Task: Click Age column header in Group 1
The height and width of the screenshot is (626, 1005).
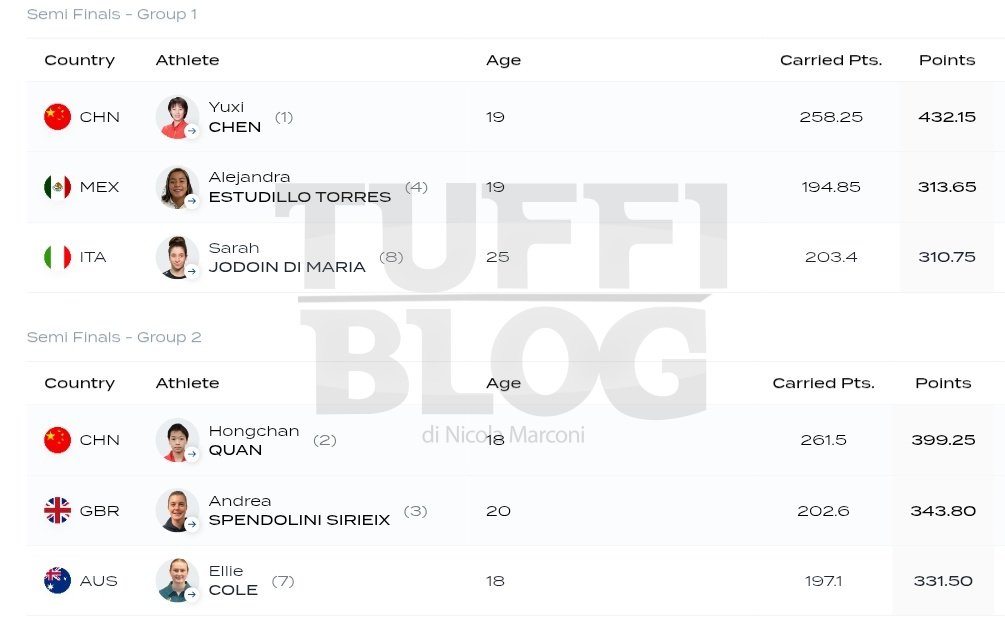Action: 503,60
